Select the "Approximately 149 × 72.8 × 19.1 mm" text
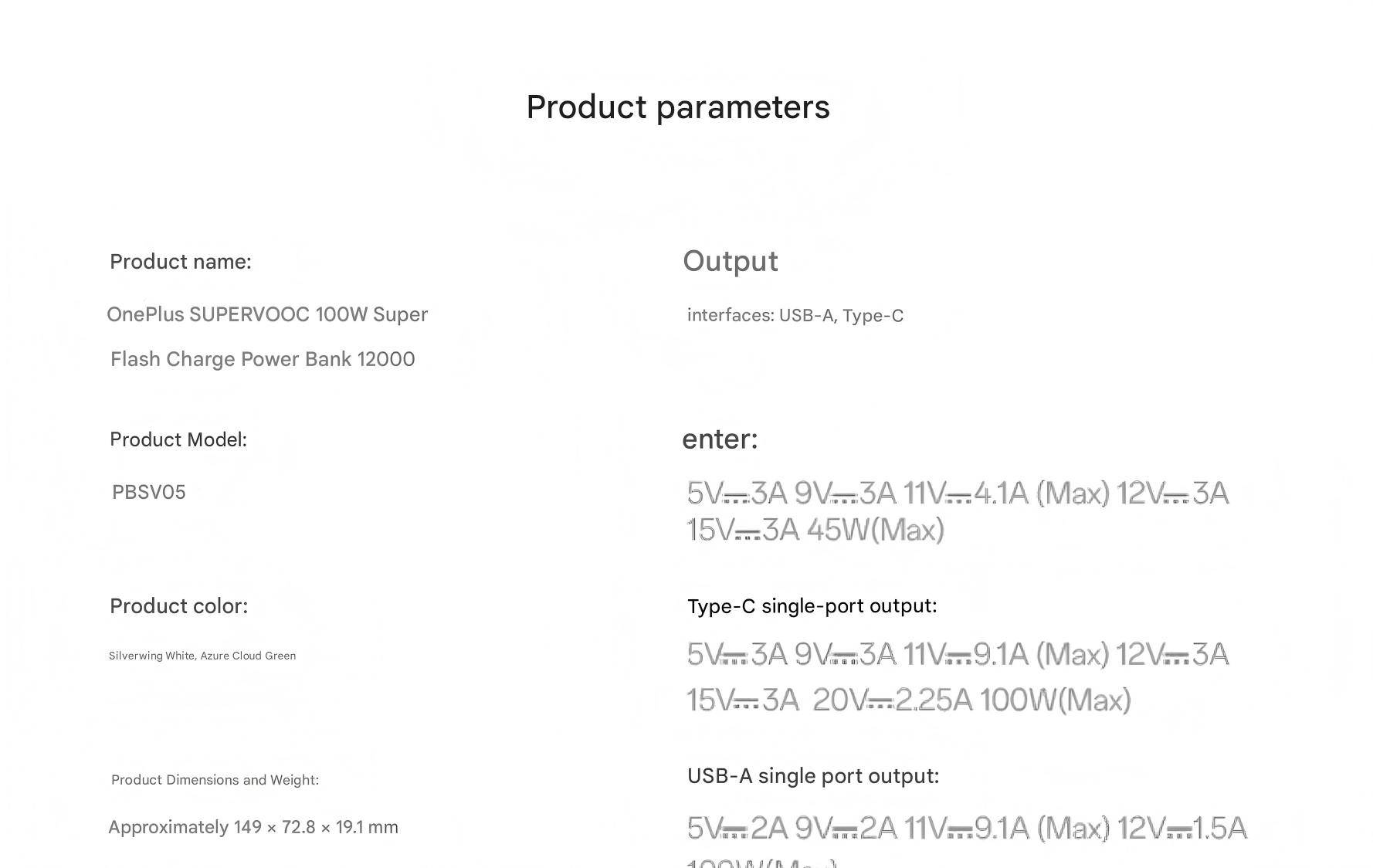The width and height of the screenshot is (1373, 868). pyautogui.click(x=253, y=827)
